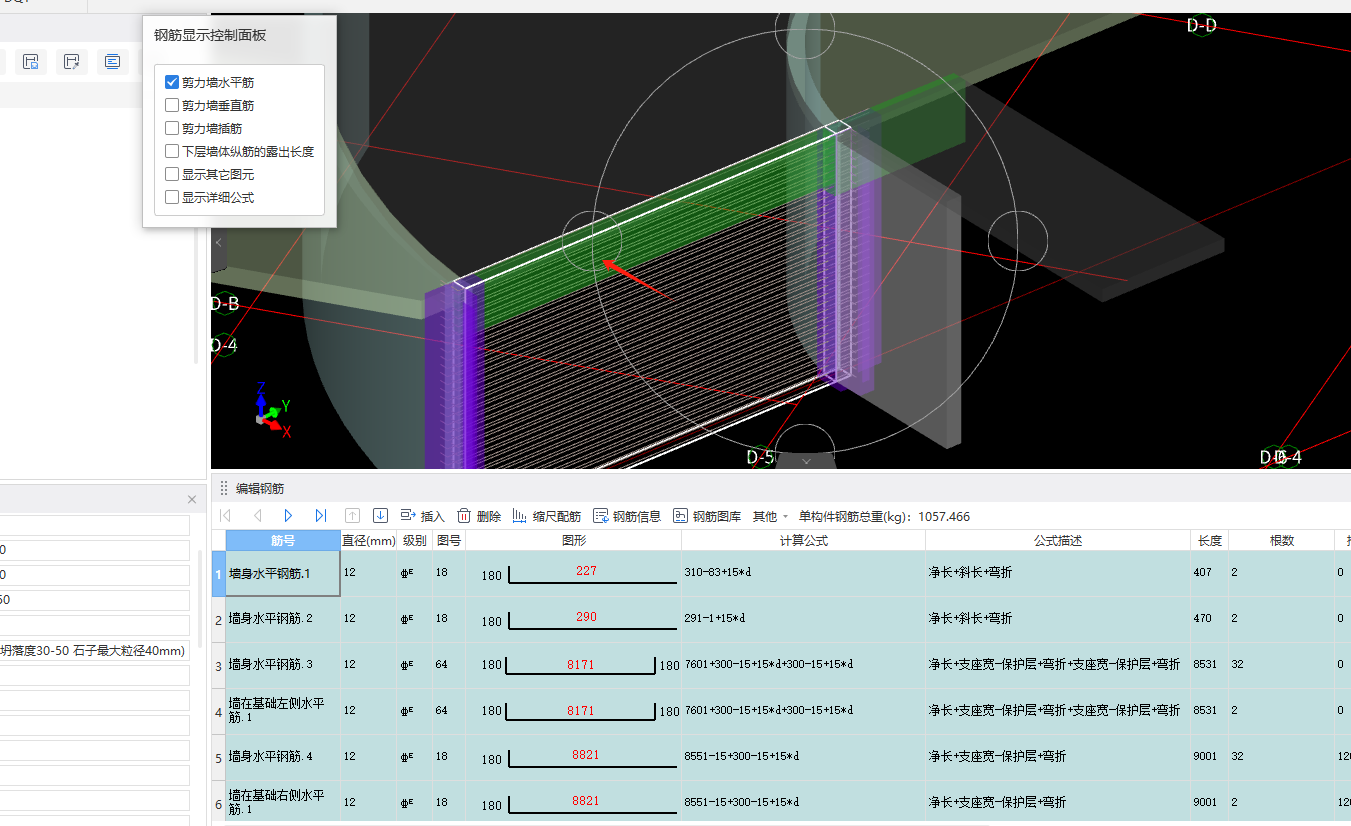
Task: Collapse viewport side panel via left chevron
Action: [218, 242]
